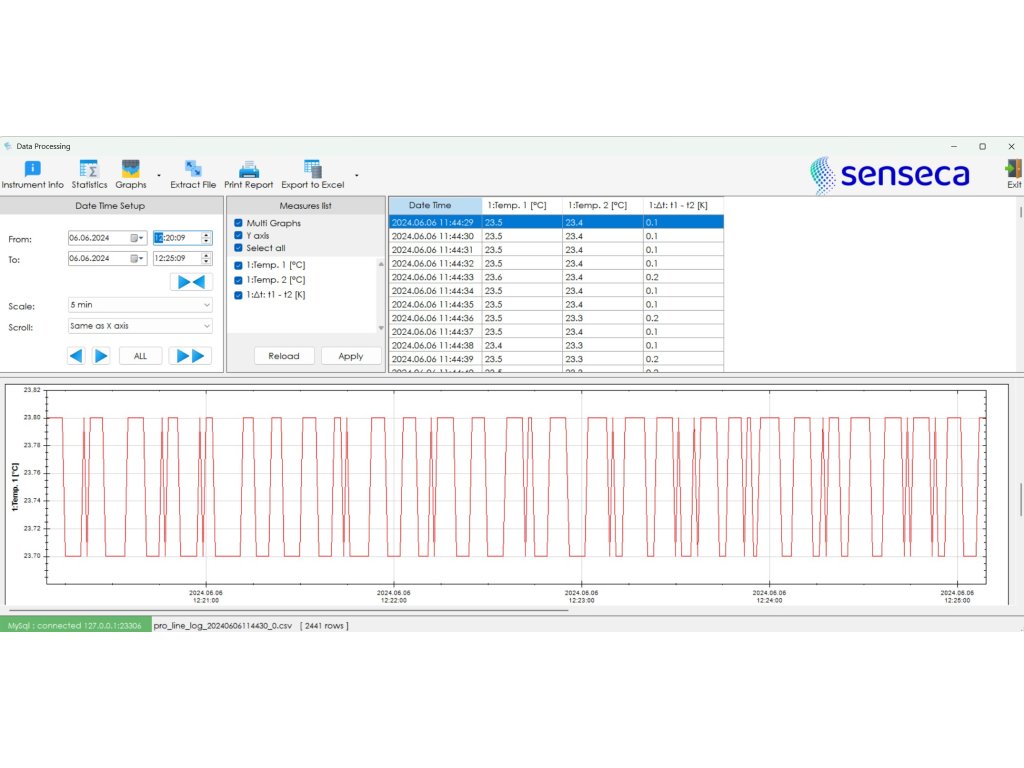Step back with the single left arrow
1024x768 pixels.
tap(76, 356)
